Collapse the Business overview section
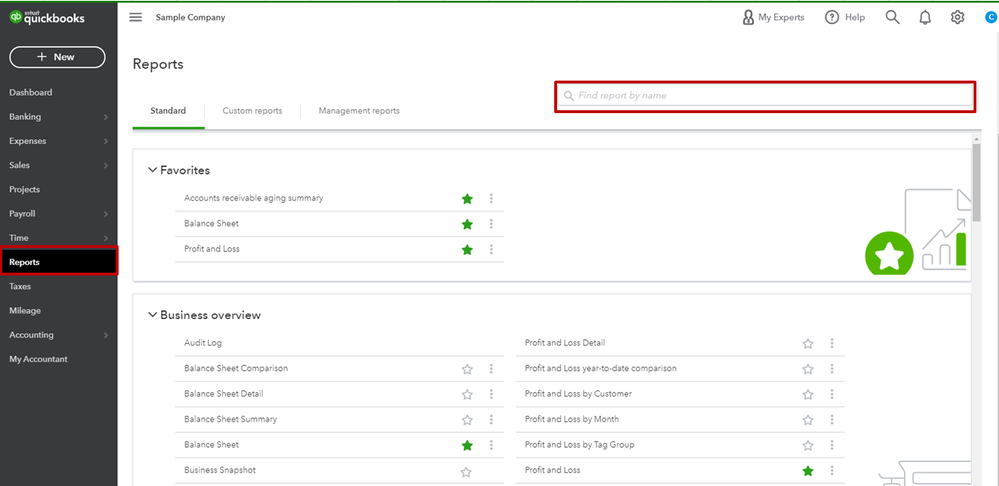 coord(152,315)
